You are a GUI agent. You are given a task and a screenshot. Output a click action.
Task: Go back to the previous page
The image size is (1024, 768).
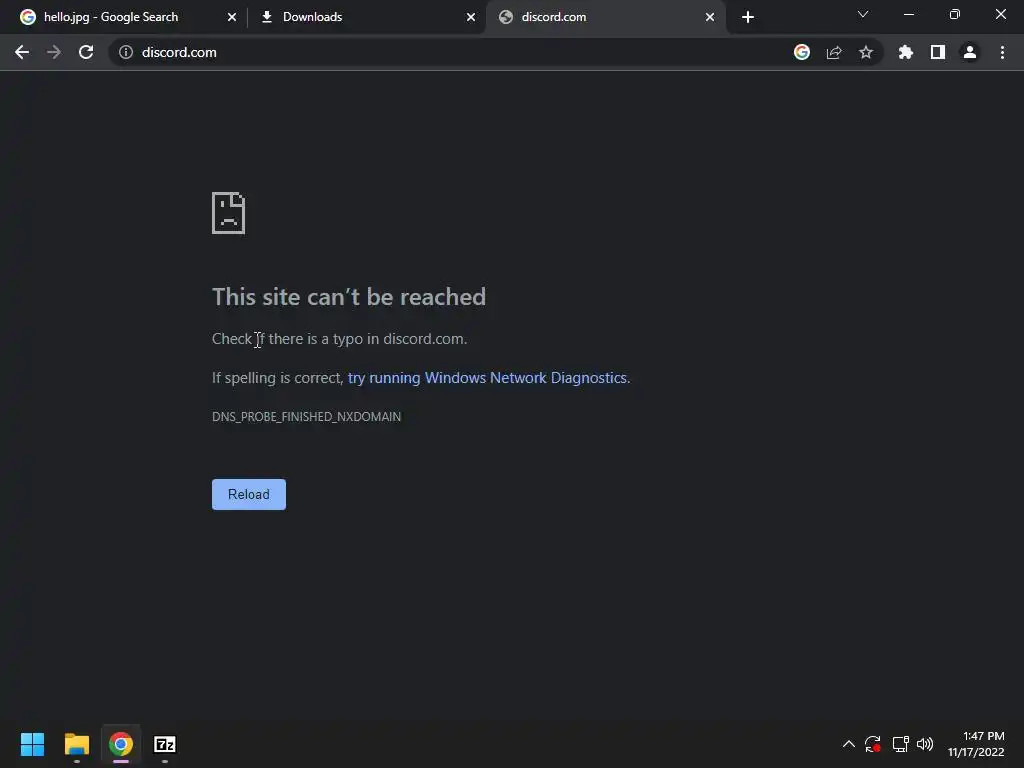(x=22, y=52)
